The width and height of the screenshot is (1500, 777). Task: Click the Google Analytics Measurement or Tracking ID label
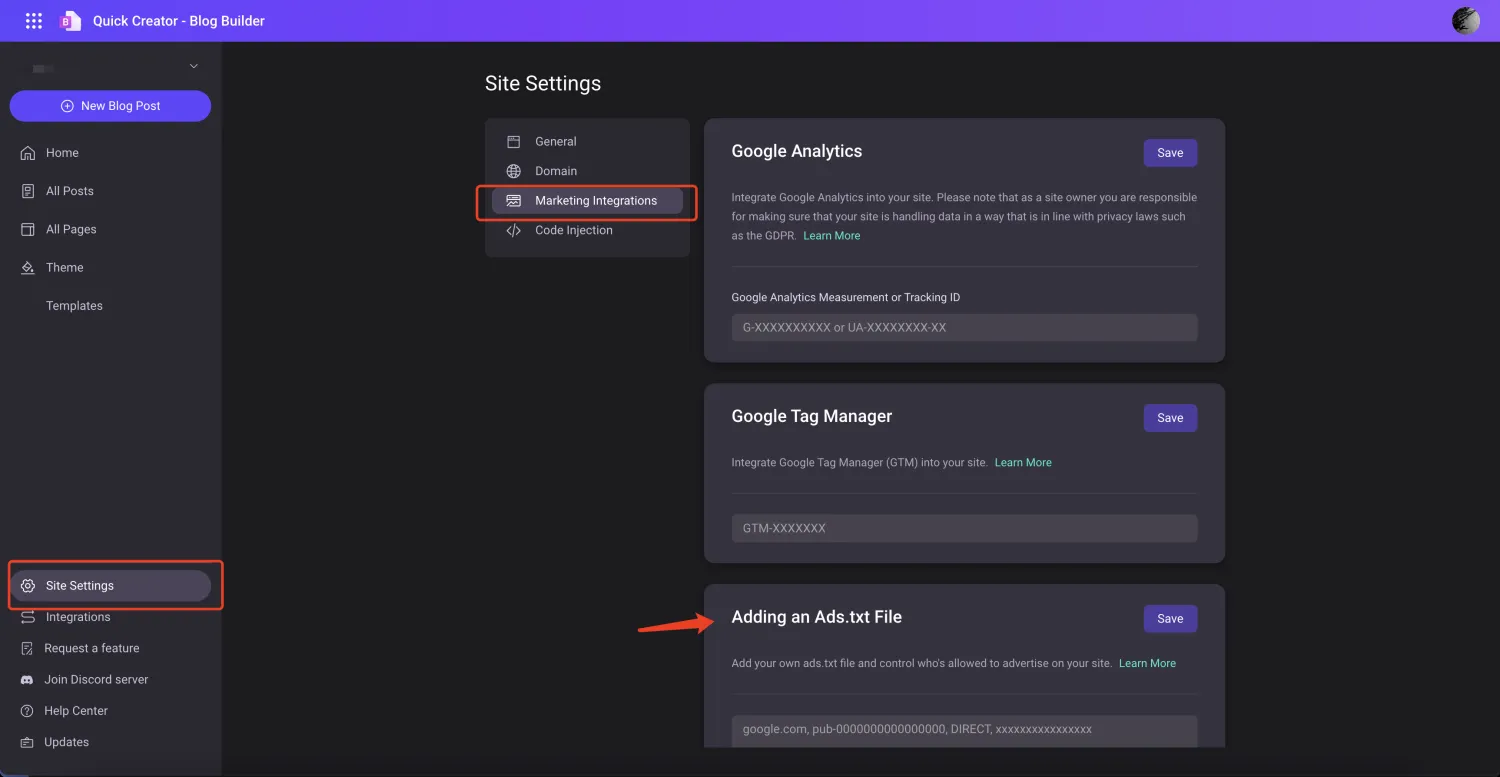[846, 298]
